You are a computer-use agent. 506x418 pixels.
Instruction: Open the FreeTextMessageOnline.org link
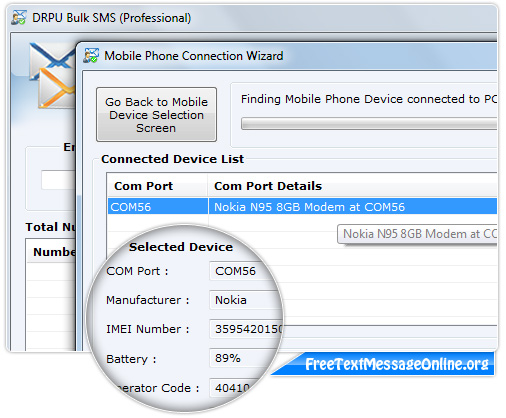pyautogui.click(x=397, y=364)
